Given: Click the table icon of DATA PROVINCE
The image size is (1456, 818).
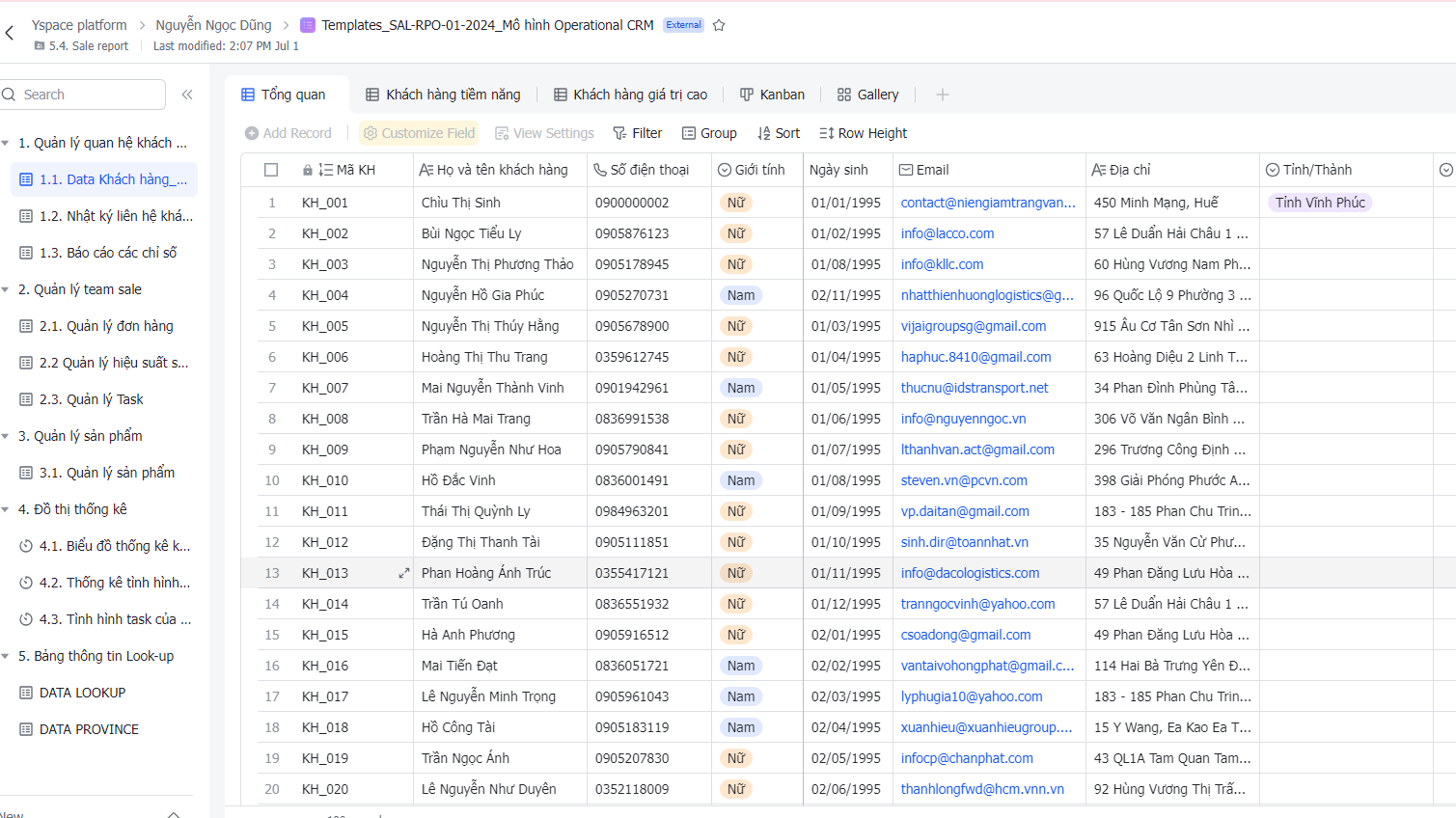Looking at the screenshot, I should (26, 729).
